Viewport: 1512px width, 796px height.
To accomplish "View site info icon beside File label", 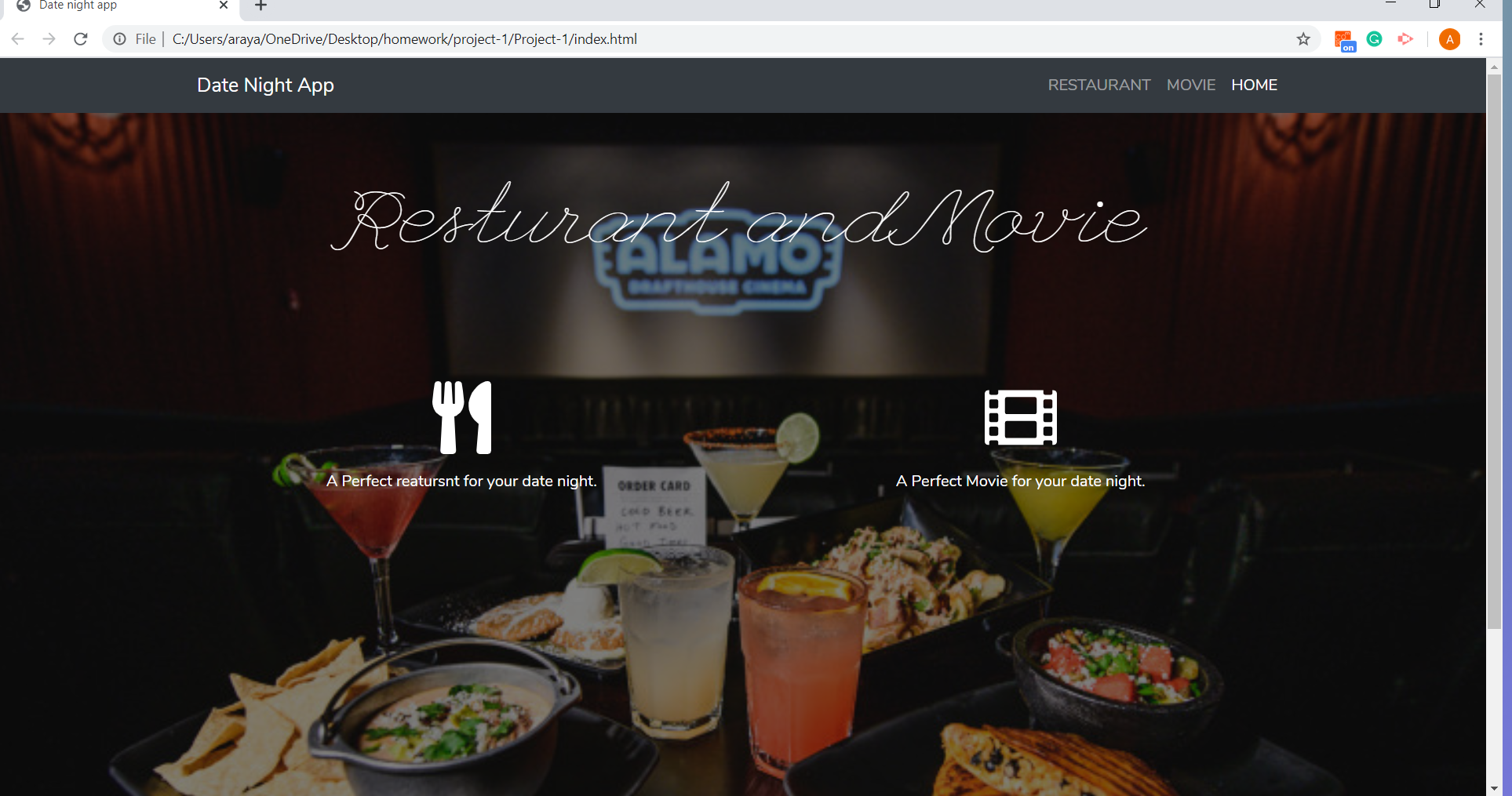I will (119, 39).
